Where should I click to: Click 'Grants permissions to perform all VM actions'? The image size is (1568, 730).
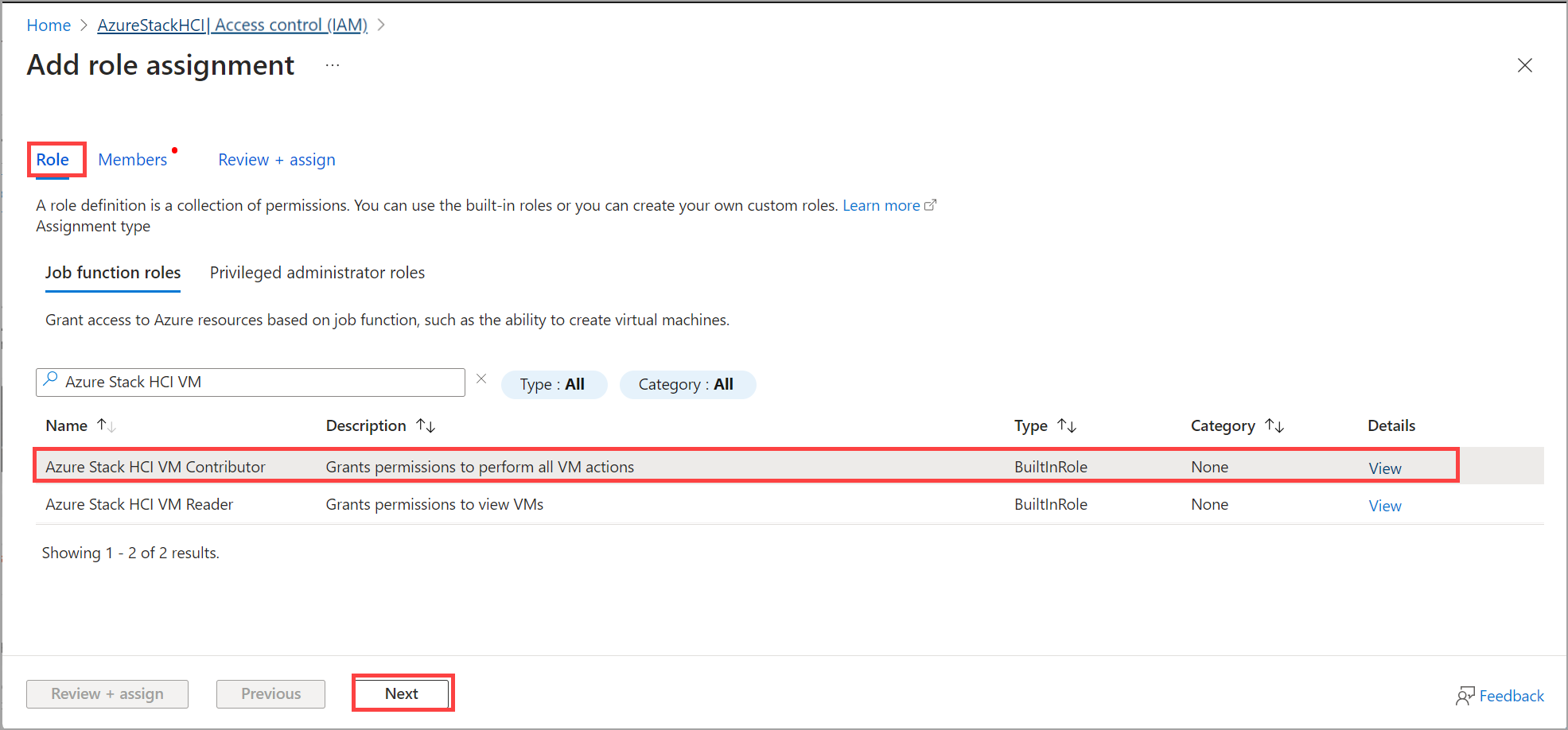pyautogui.click(x=480, y=467)
